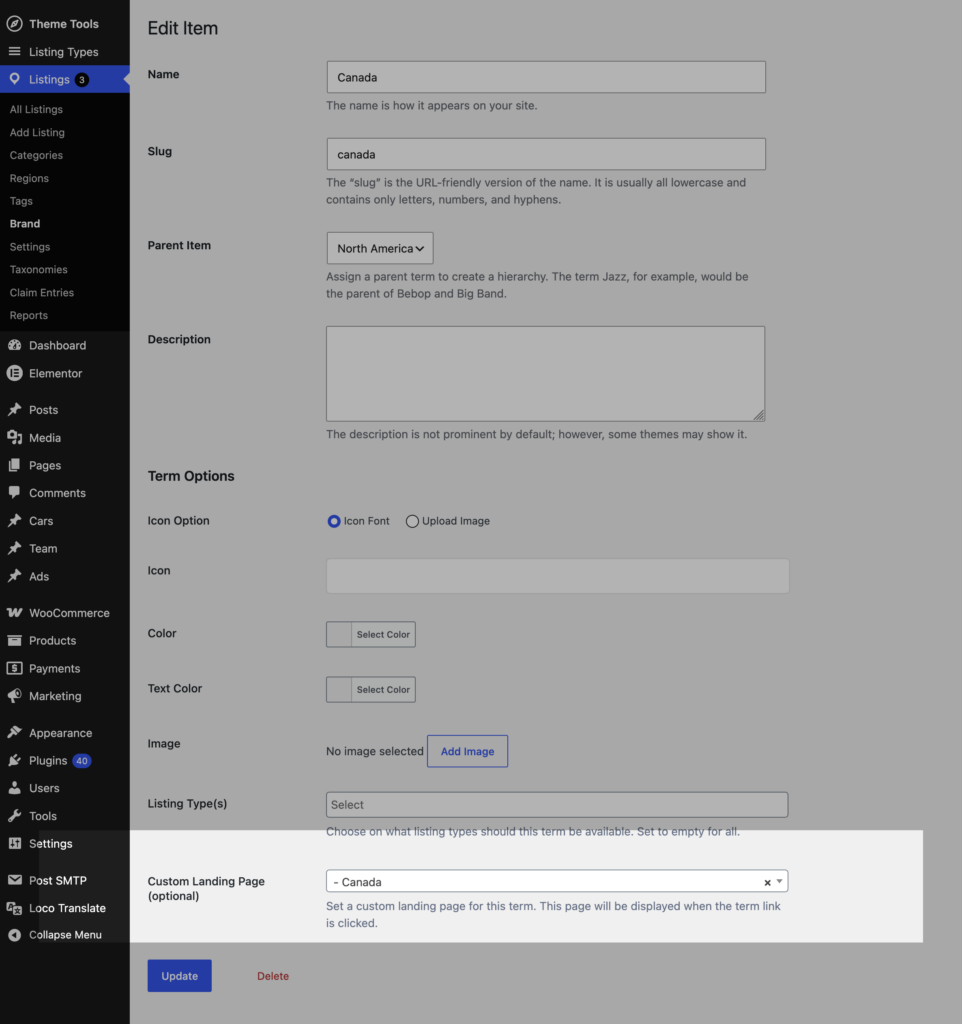Click the Update button

click(180, 976)
